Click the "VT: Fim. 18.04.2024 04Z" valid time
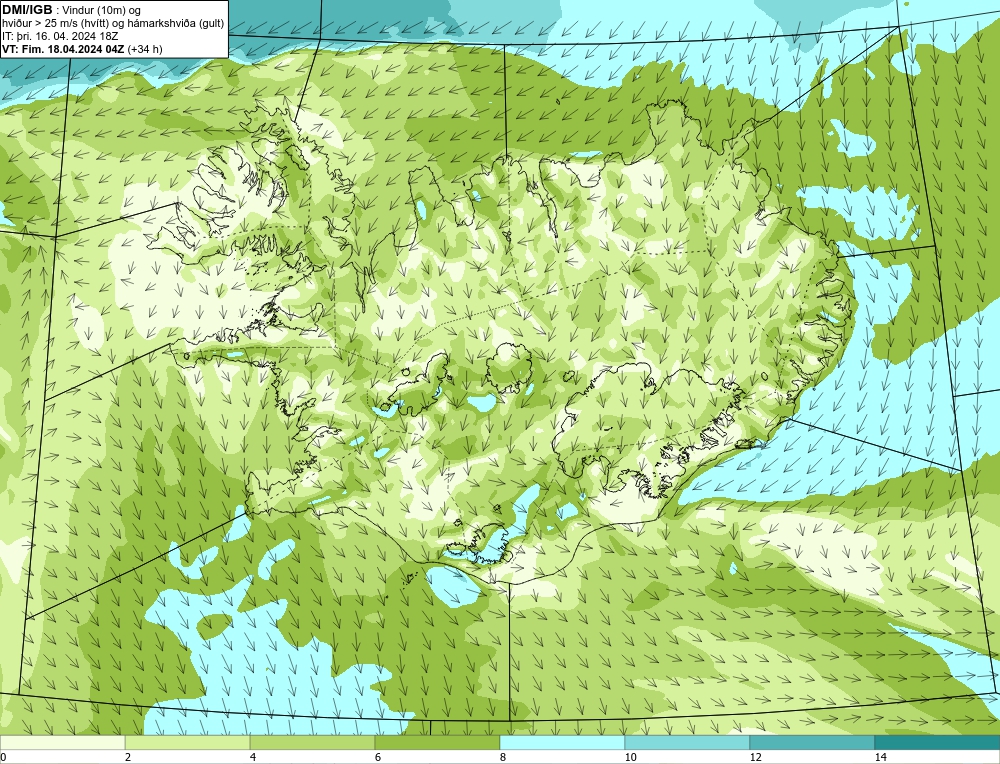1000x764 pixels. [x=64, y=49]
